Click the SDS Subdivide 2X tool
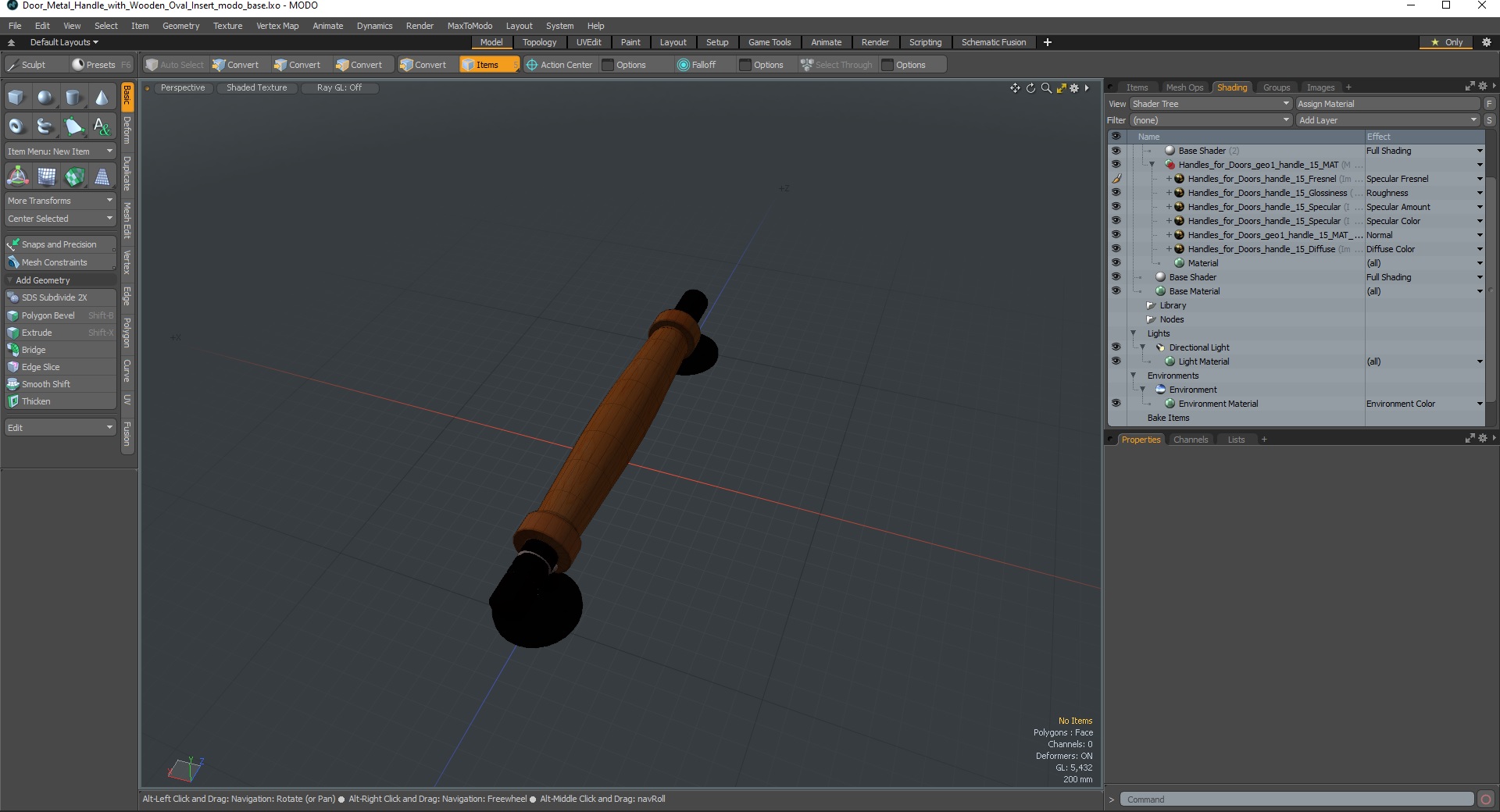 [60, 297]
